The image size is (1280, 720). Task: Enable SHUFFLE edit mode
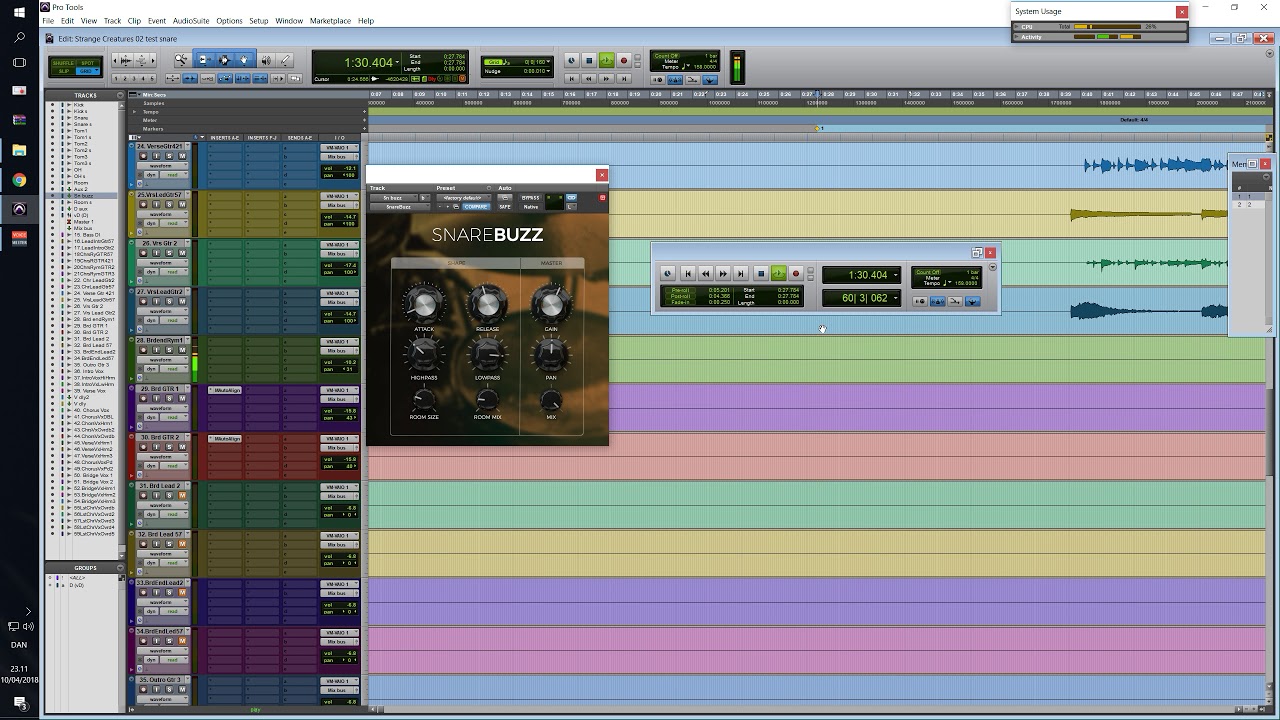(63, 62)
